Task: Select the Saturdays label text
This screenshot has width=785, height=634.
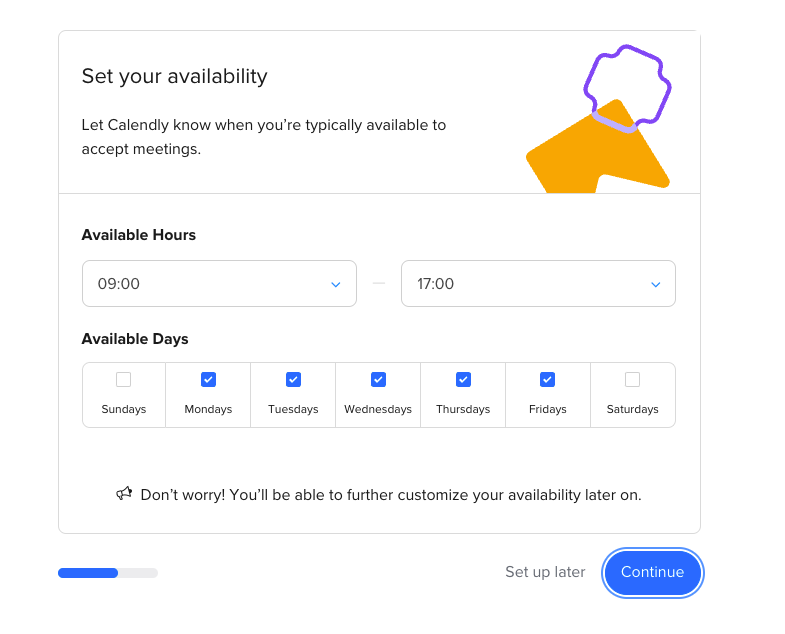Action: [632, 409]
